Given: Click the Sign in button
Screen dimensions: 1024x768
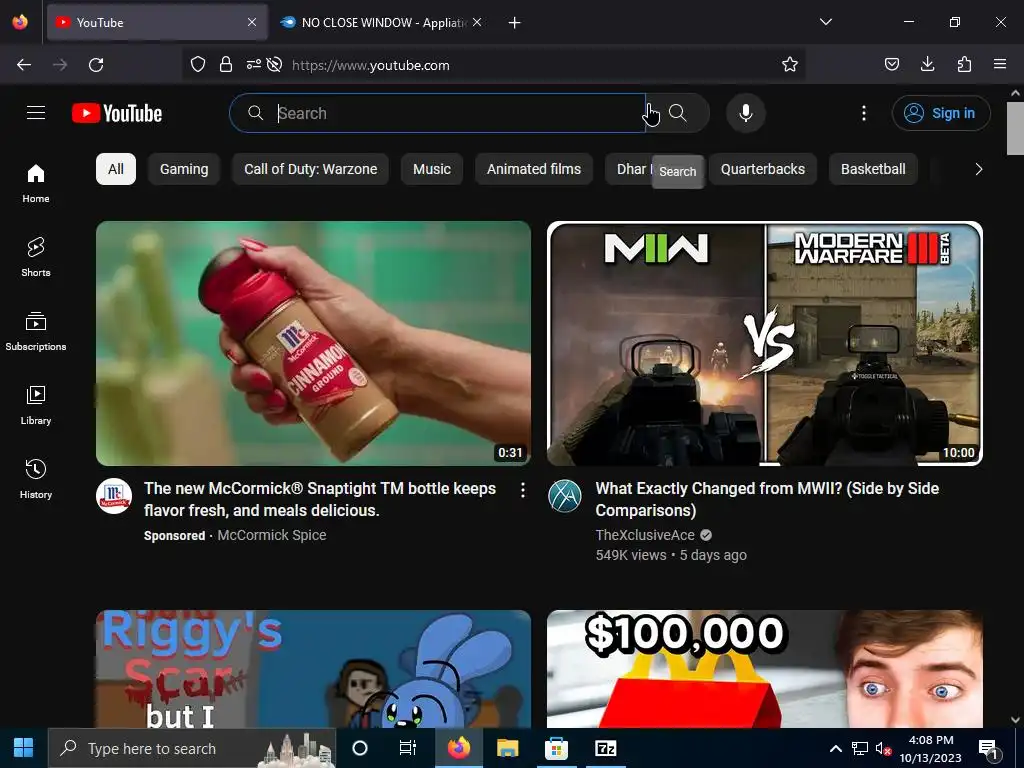Looking at the screenshot, I should [x=940, y=113].
